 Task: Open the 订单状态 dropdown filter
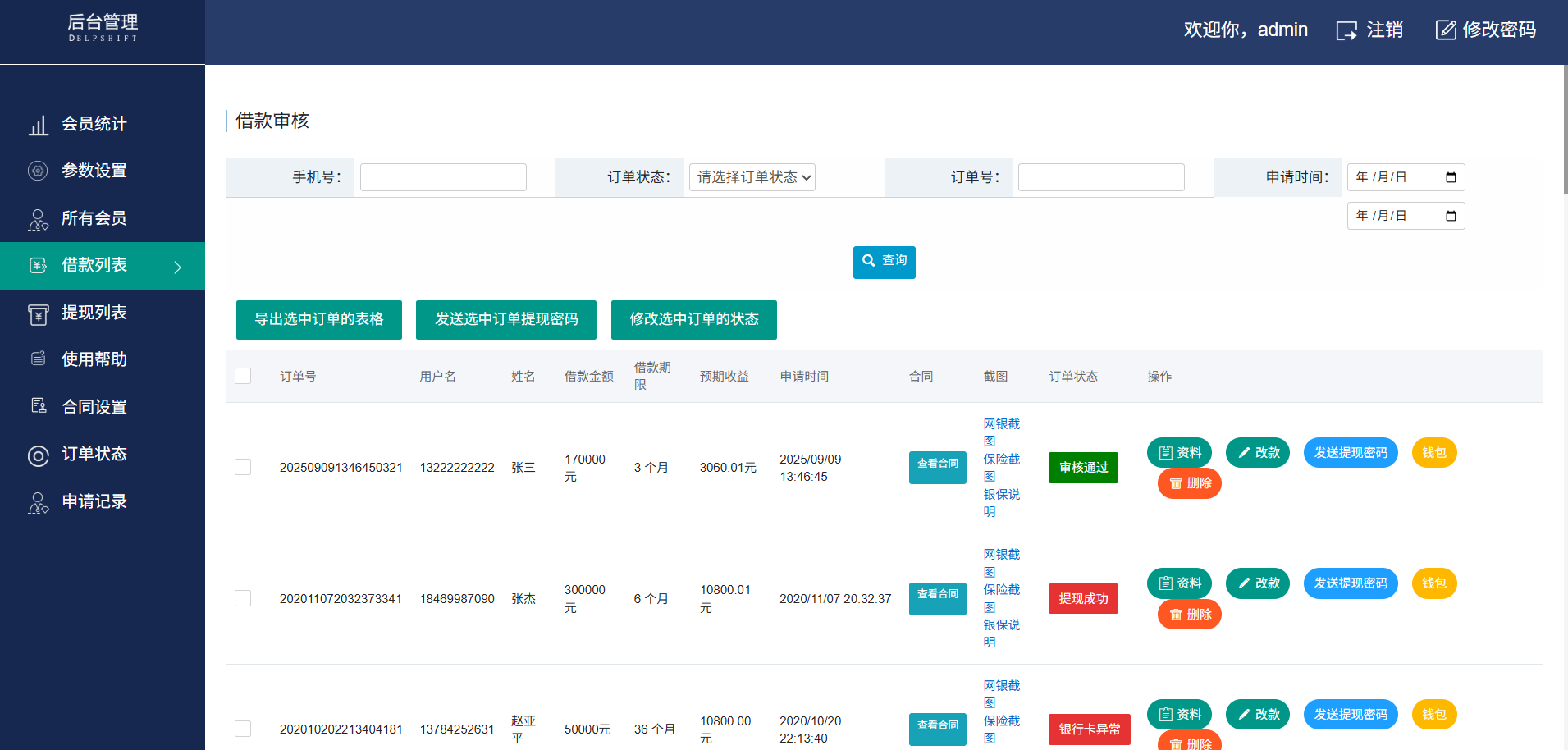tap(752, 177)
